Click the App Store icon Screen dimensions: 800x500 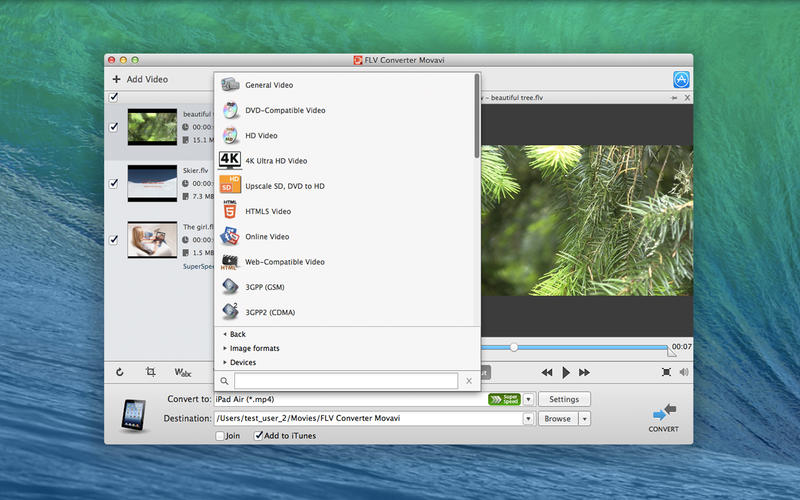tap(681, 79)
